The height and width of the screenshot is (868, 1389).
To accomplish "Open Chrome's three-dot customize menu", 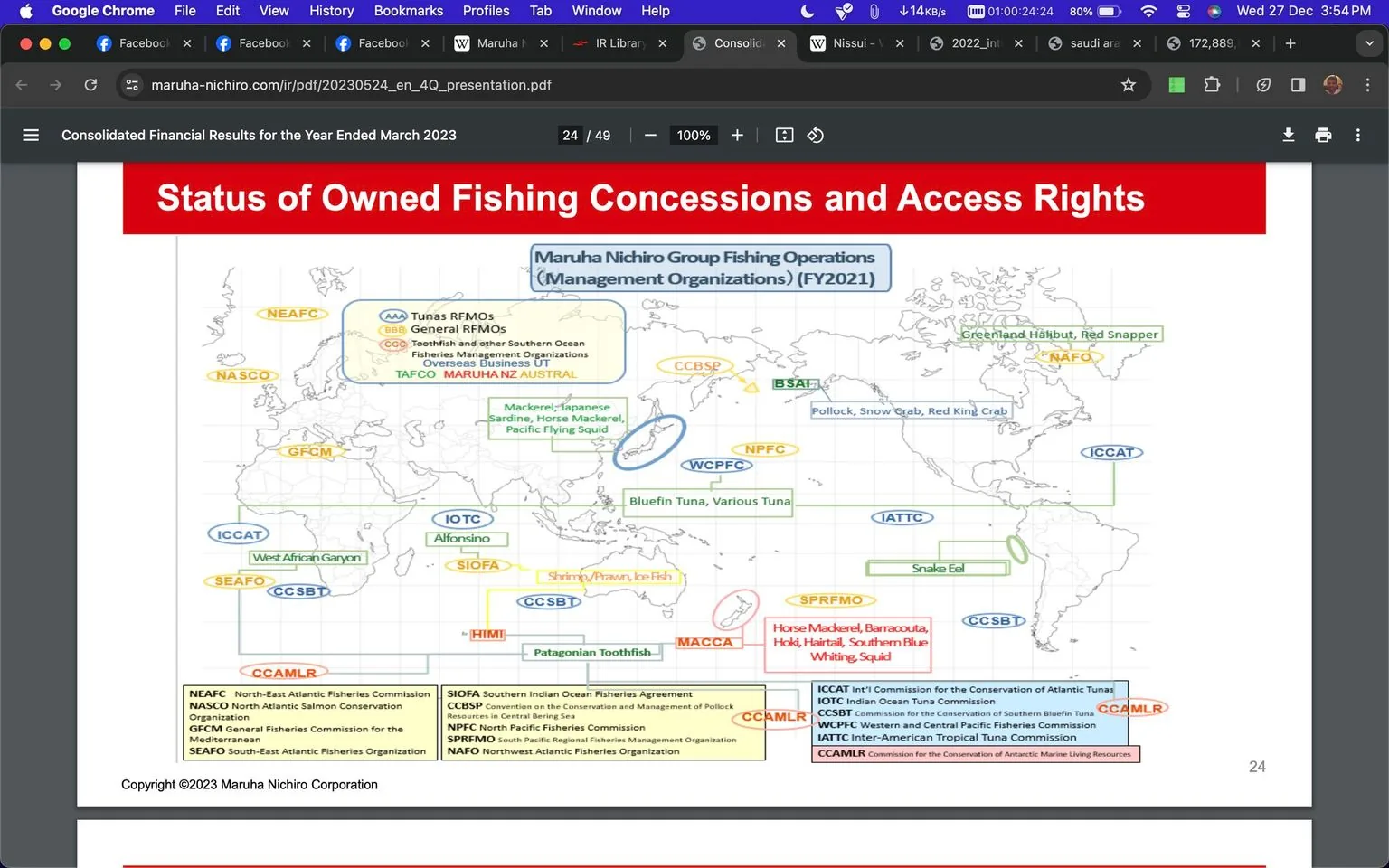I will coord(1368,84).
